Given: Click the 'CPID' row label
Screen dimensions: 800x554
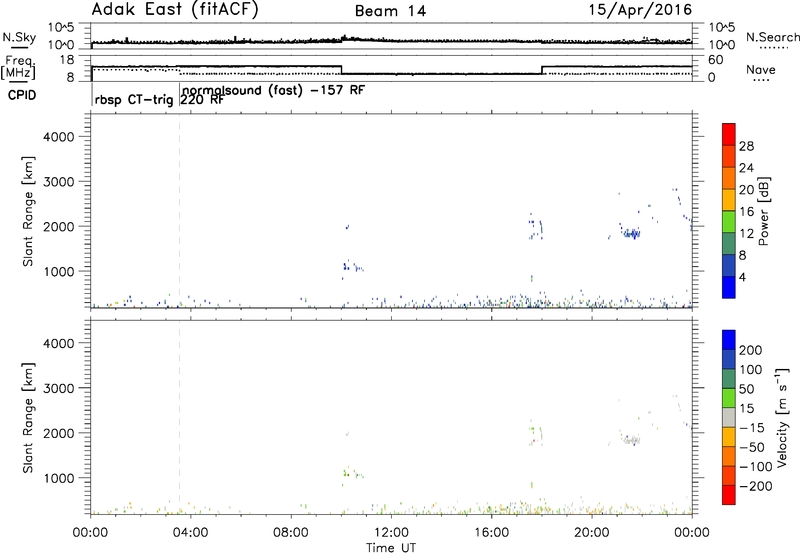Looking at the screenshot, I should (x=22, y=95).
